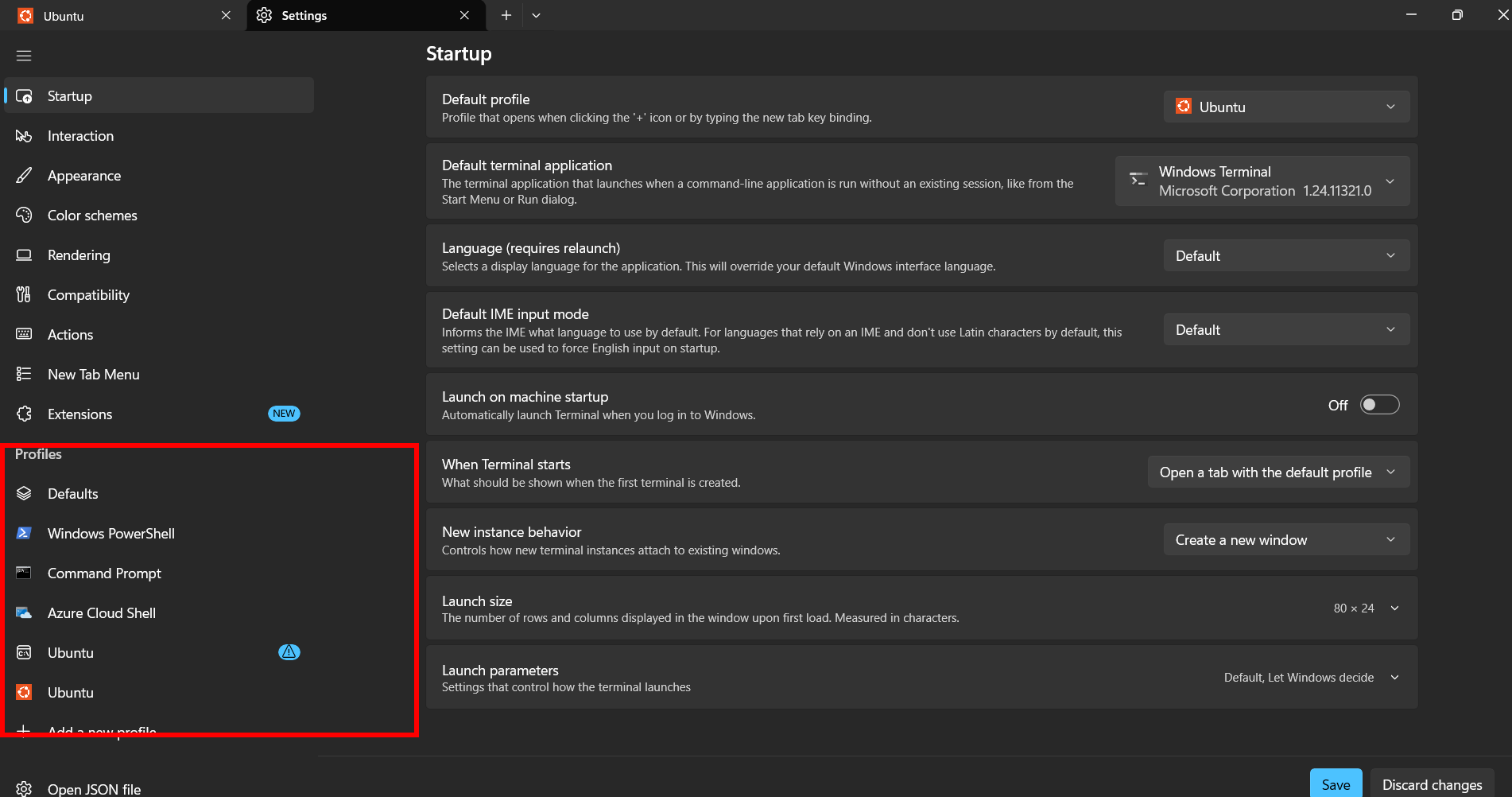The image size is (1512, 797).
Task: Click the Interaction sidebar icon
Action: click(x=24, y=136)
